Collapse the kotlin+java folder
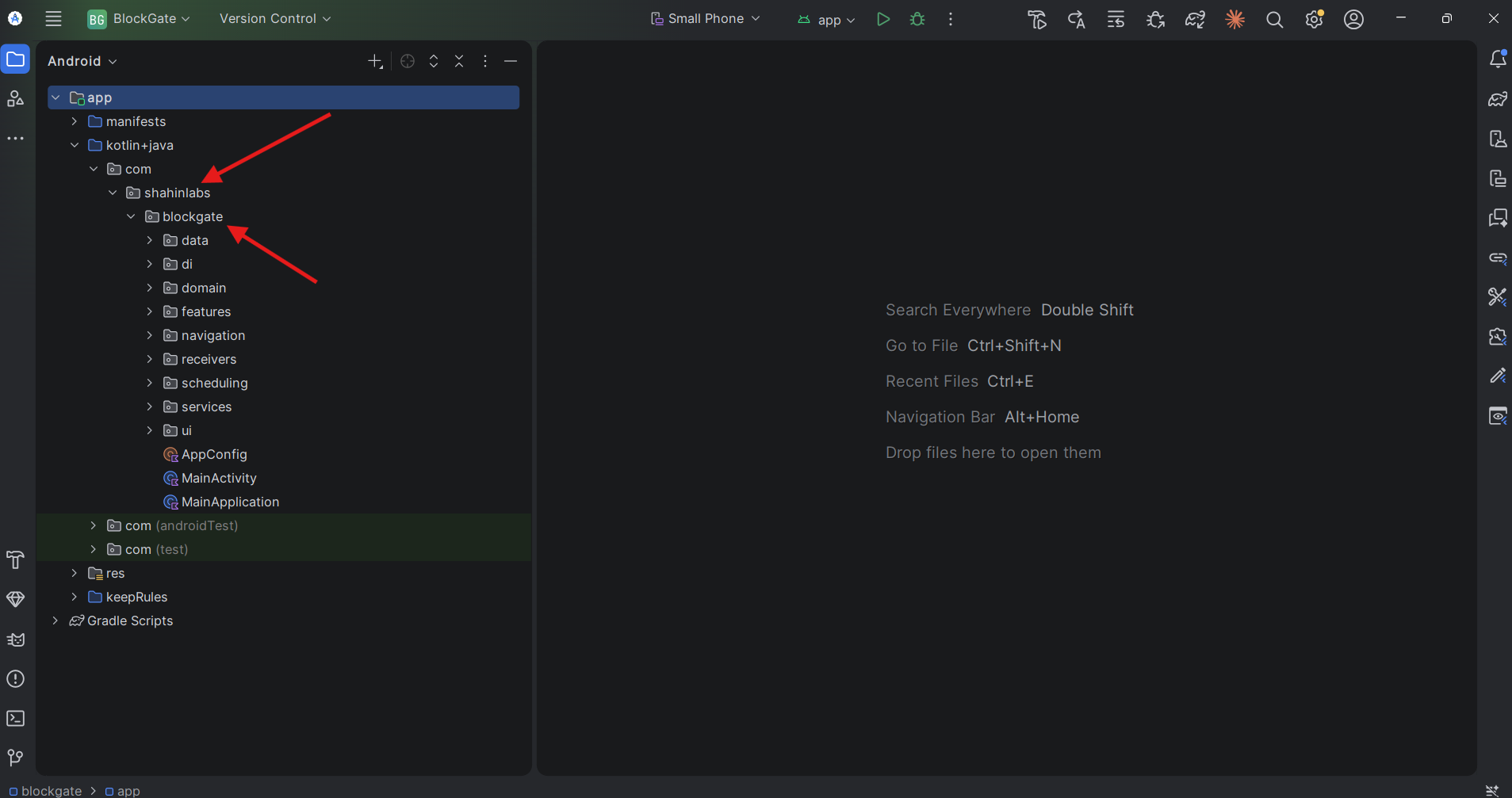 [x=75, y=145]
